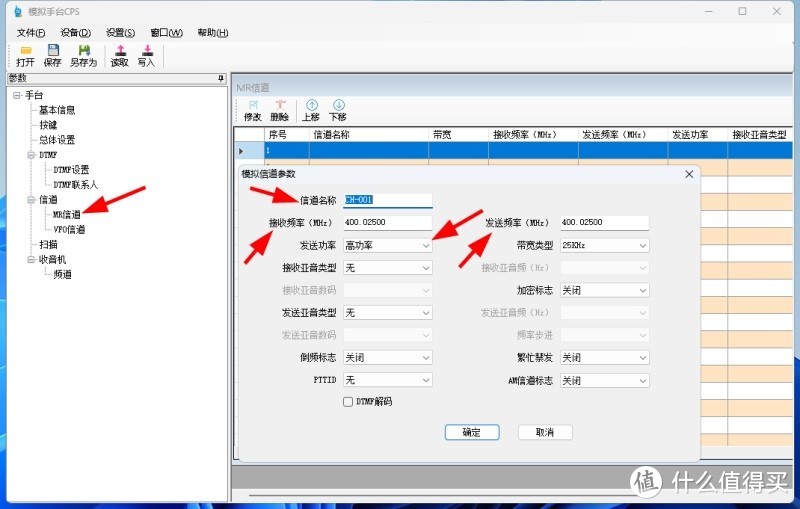Image resolution: width=800 pixels, height=509 pixels.
Task: Open the 文件(F) menu
Action: (31, 33)
